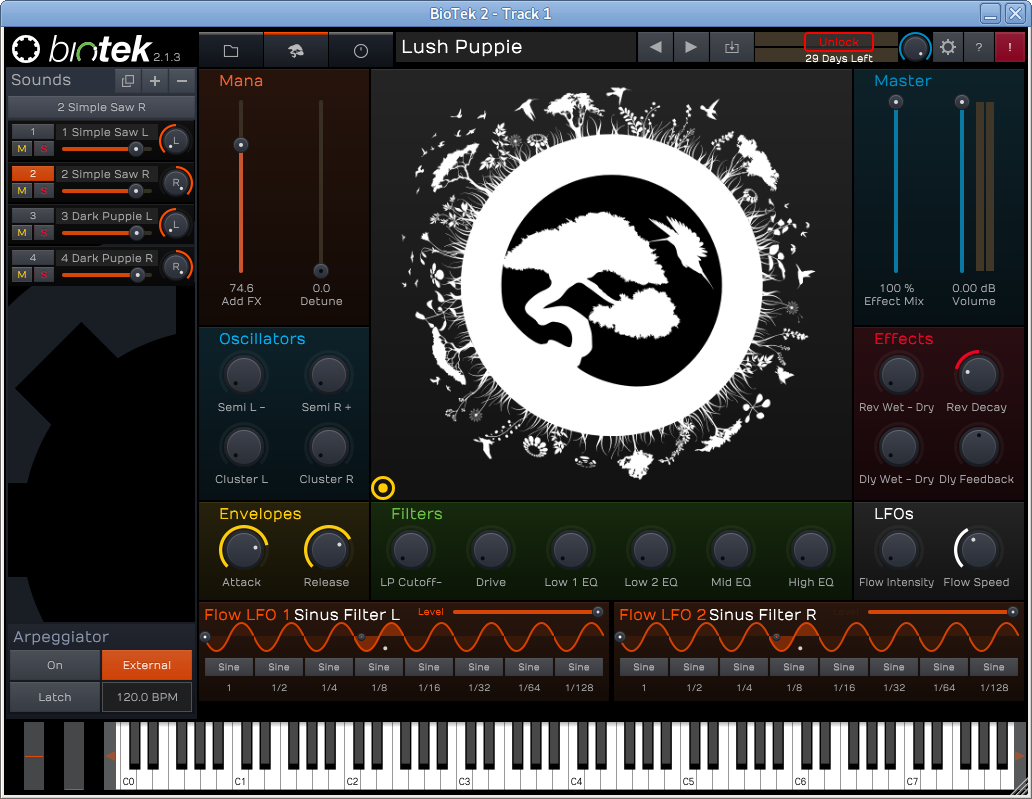Solo sound 3 Dark Puppie L
This screenshot has height=799, width=1032.
click(x=43, y=233)
